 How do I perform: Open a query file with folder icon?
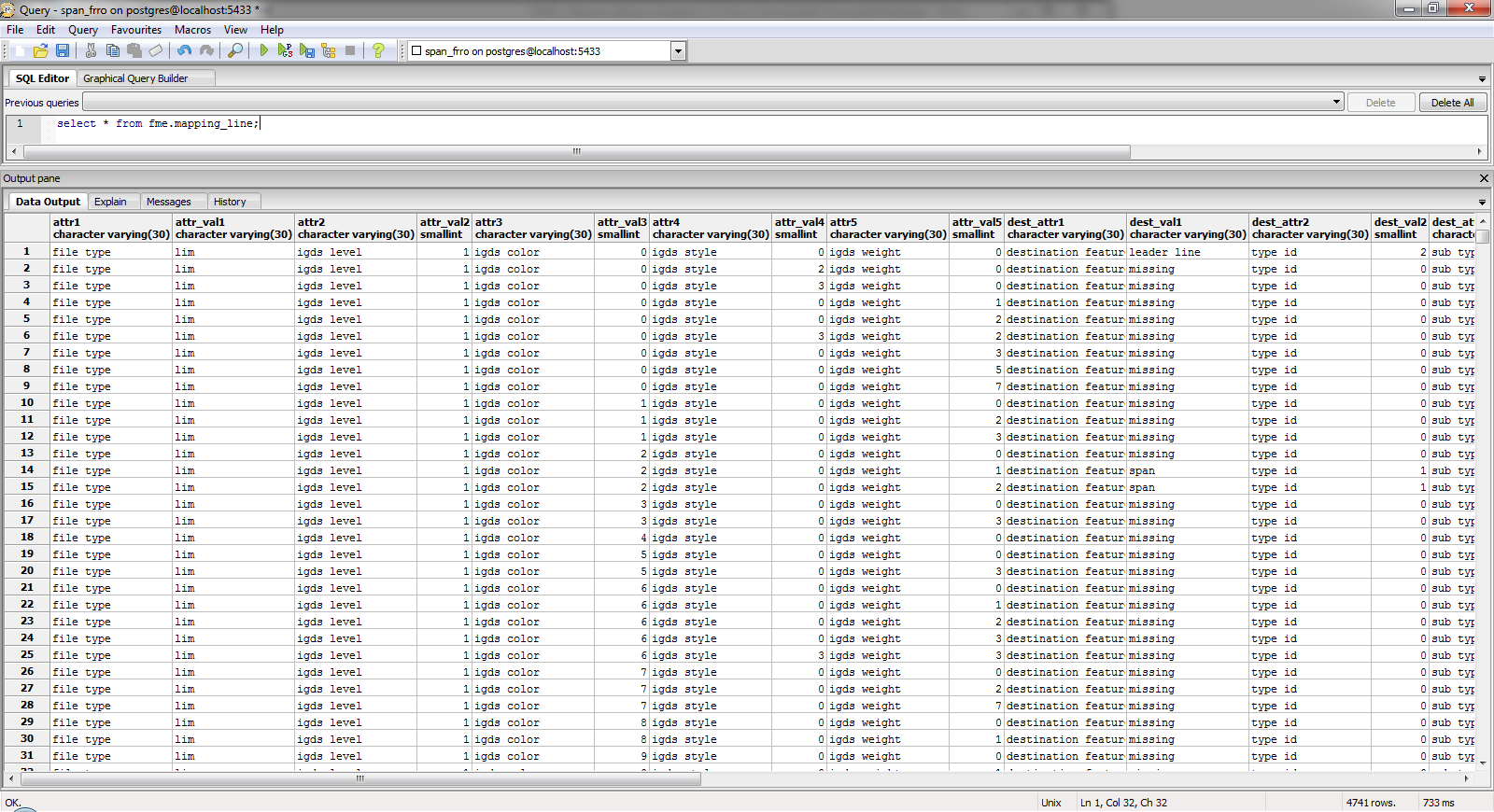[41, 50]
